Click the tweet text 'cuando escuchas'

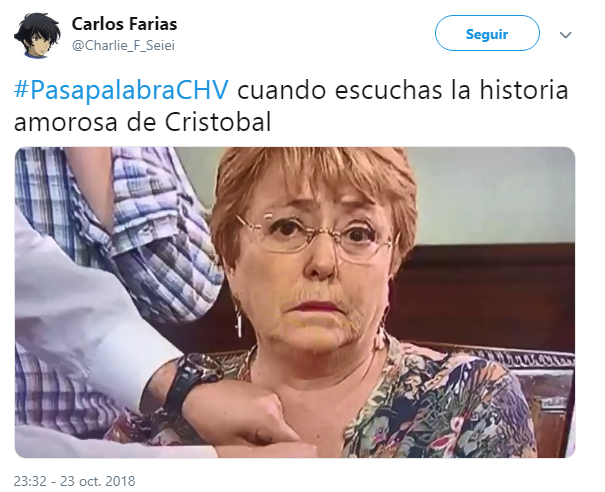tap(340, 90)
